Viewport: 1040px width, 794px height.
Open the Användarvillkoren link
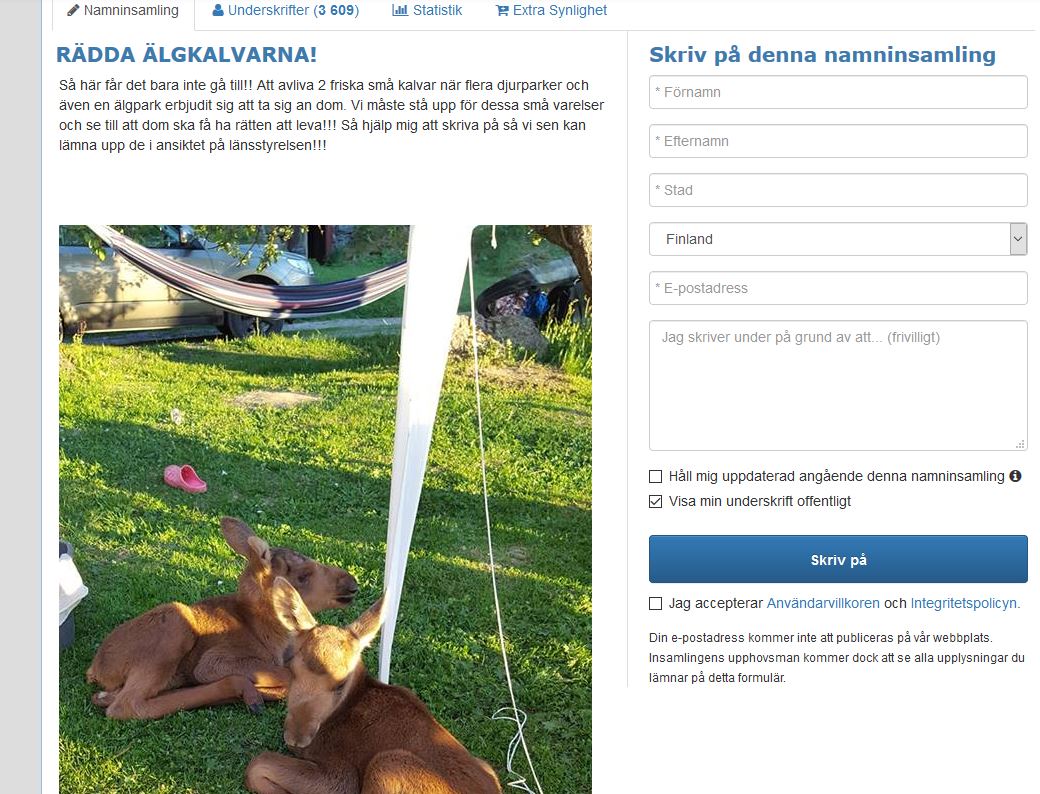823,604
